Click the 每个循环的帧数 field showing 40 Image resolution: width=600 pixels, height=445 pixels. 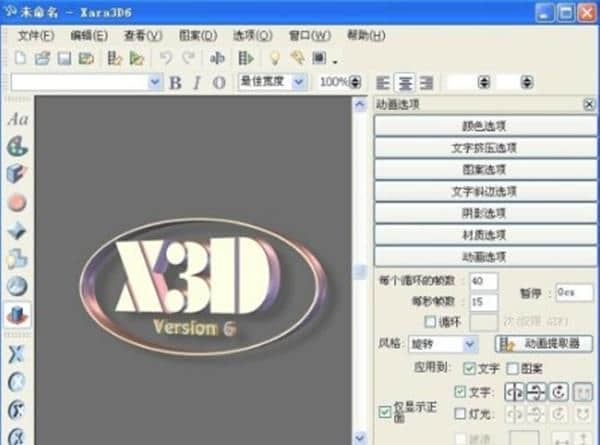[483, 281]
